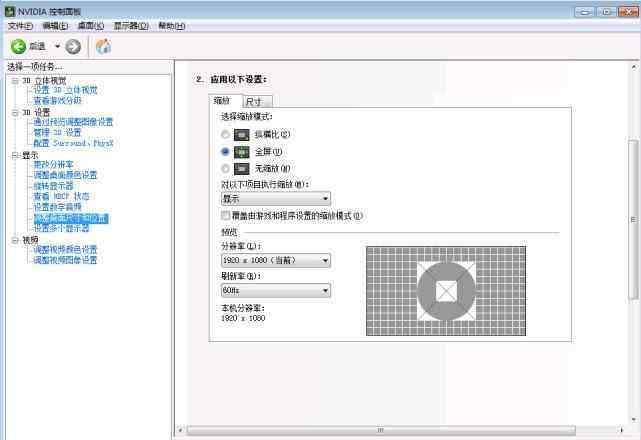This screenshot has height=440, width=641.
Task: Open 调整视频图像设置 link
Action: pyautogui.click(x=65, y=260)
